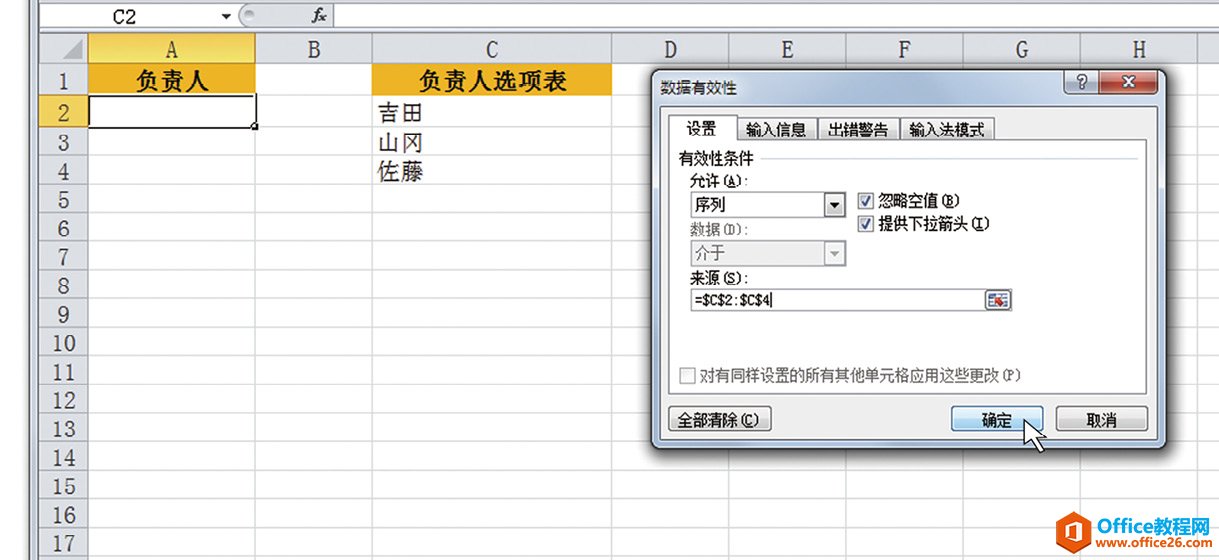The image size is (1219, 560).
Task: Select column A header
Action: (x=172, y=49)
